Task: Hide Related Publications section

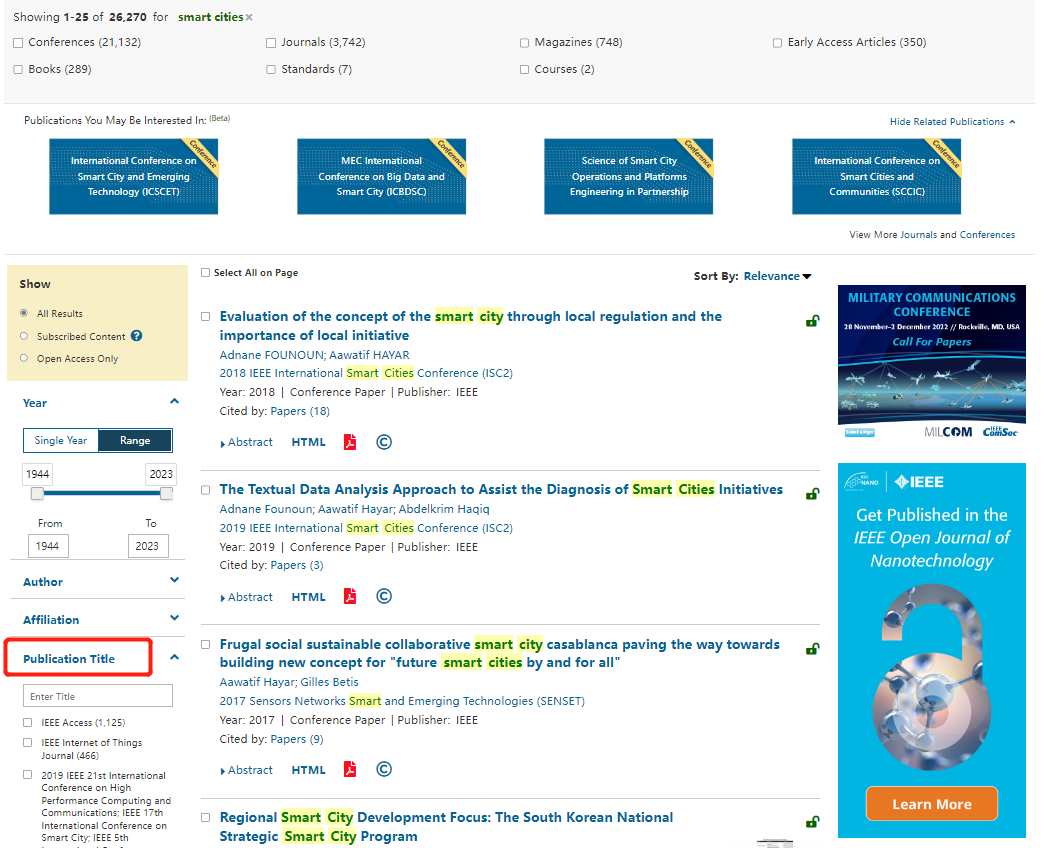Action: pos(952,122)
